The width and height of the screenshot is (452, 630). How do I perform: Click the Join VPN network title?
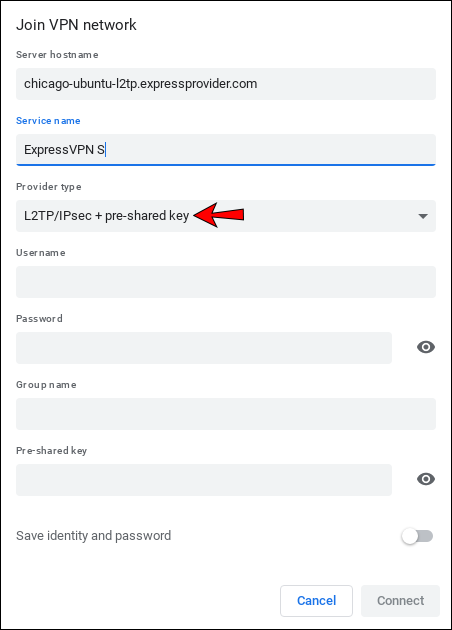tap(76, 25)
